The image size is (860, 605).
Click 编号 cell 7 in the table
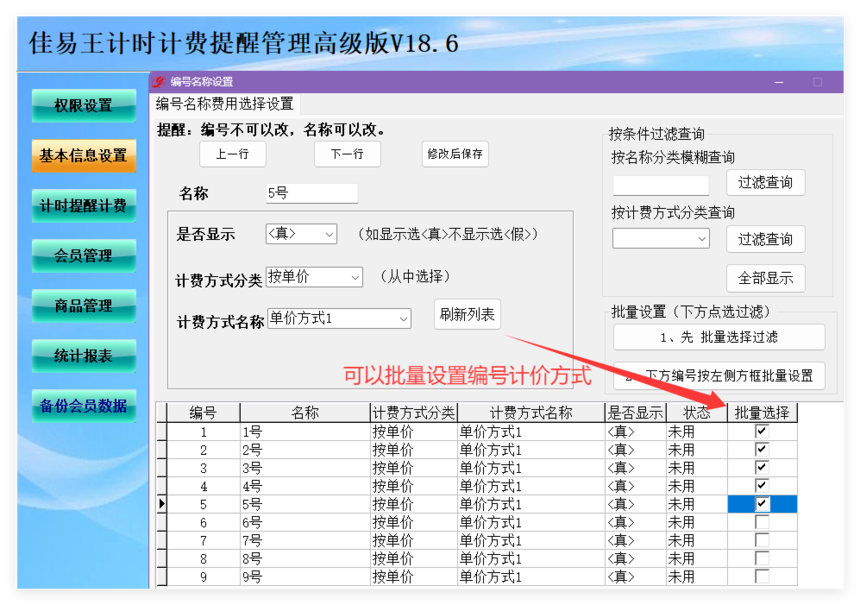[203, 540]
